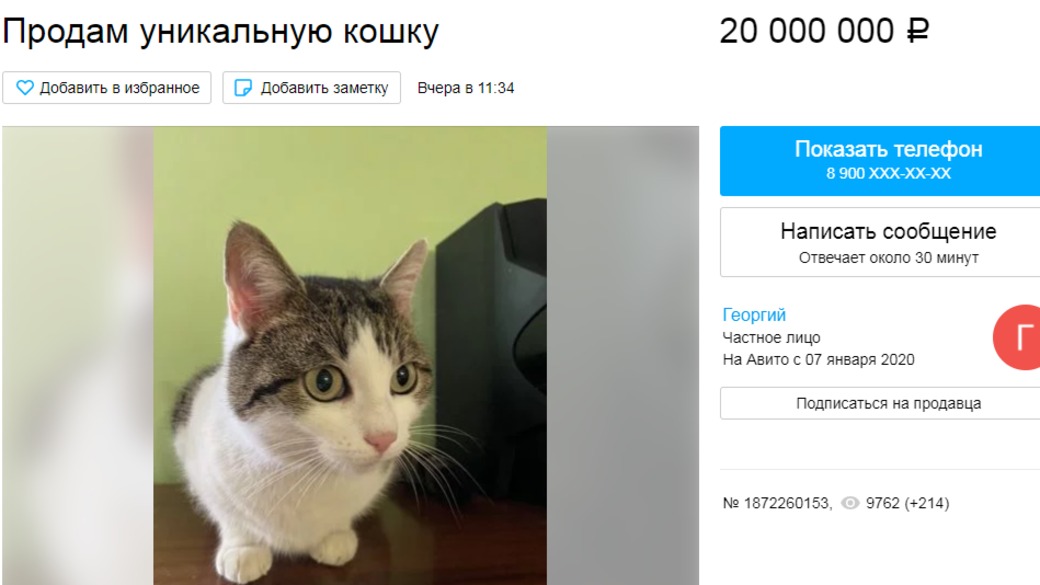The width and height of the screenshot is (1040, 585).
Task: Click listing title Продам уникальную кошку
Action: [221, 32]
